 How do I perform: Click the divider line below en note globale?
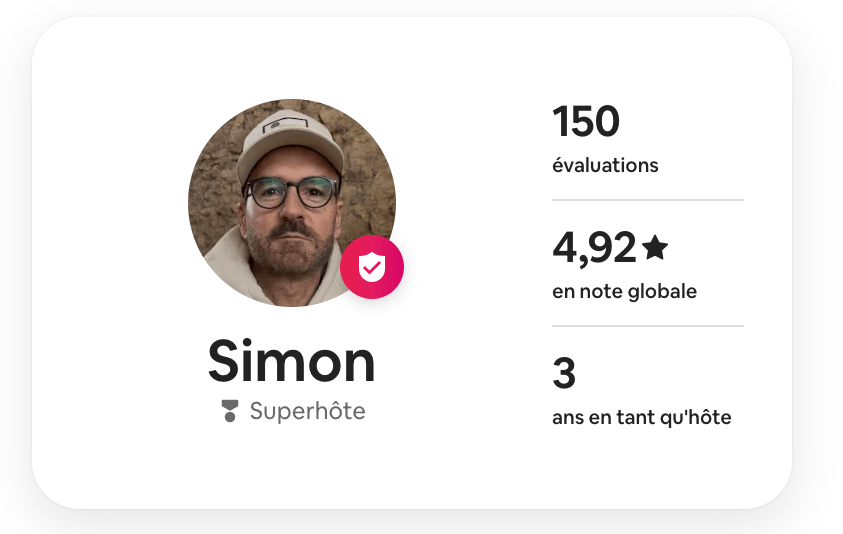tap(647, 326)
